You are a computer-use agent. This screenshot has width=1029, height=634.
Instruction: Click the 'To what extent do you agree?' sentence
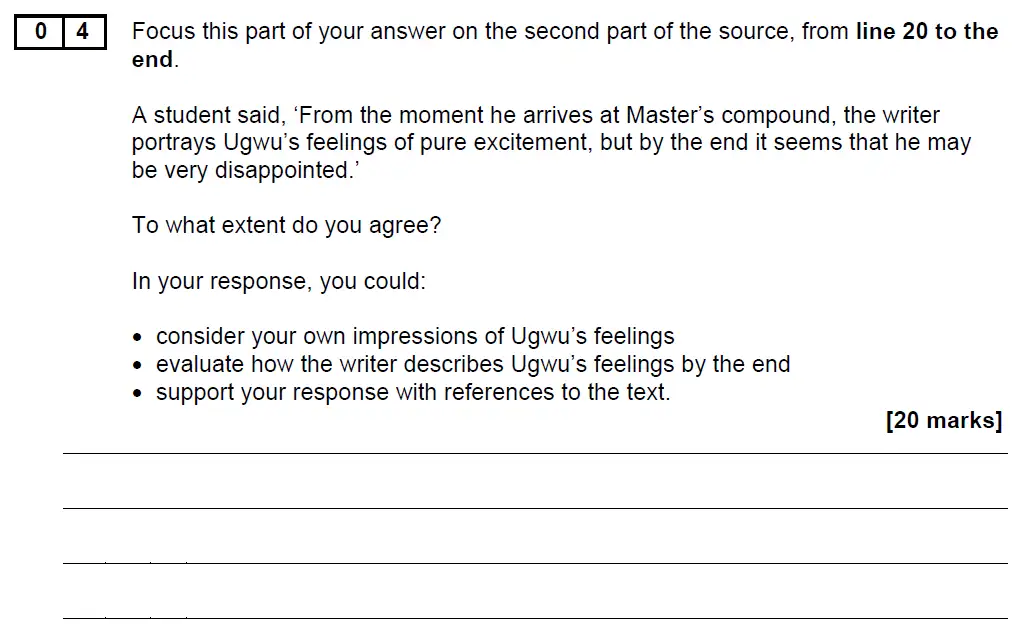click(286, 225)
